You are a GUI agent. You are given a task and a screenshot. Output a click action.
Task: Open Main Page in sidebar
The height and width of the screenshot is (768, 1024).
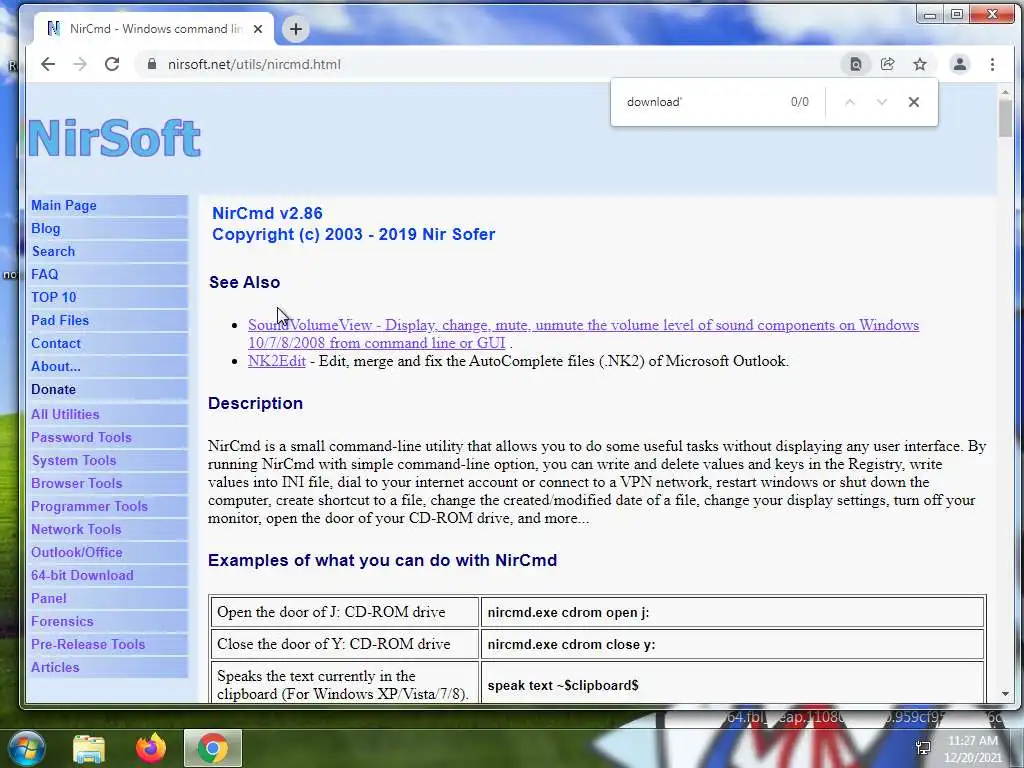pyautogui.click(x=63, y=205)
